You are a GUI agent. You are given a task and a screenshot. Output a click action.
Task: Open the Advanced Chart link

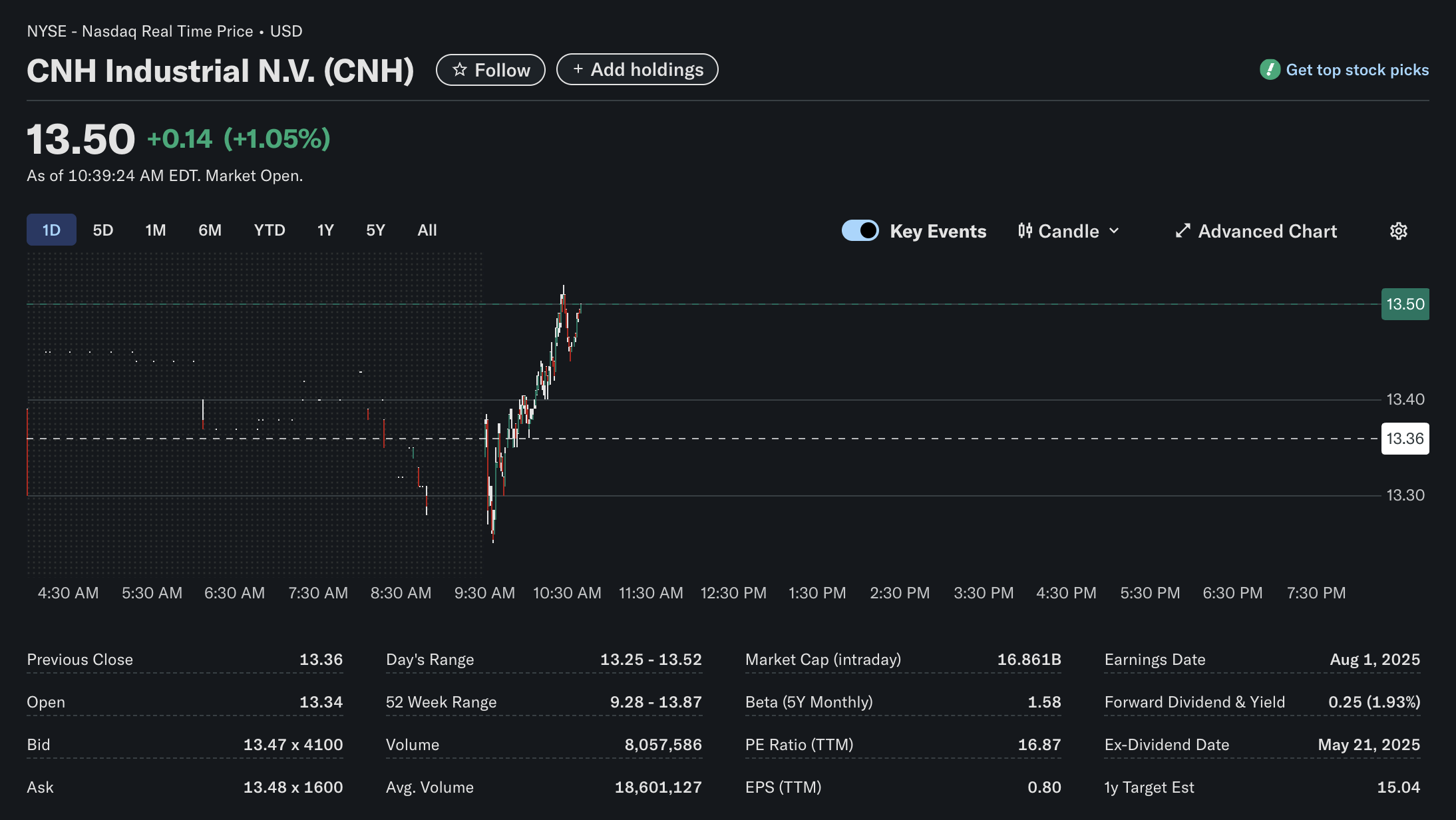tap(1256, 231)
